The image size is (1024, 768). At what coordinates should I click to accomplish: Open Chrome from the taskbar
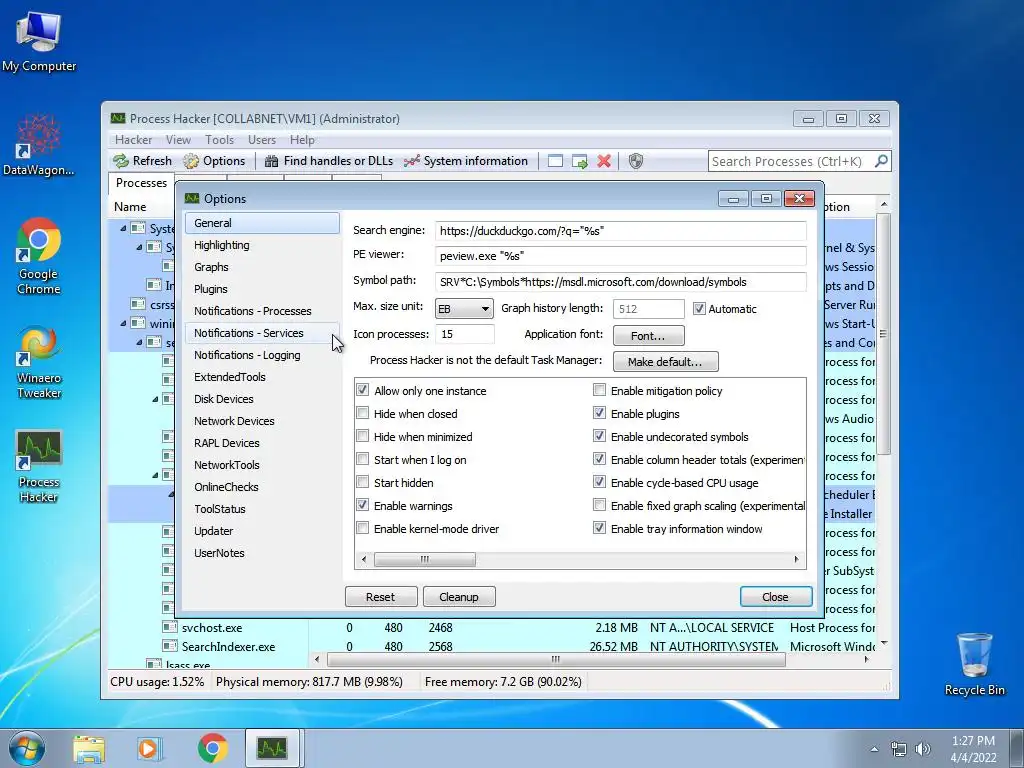pos(212,748)
